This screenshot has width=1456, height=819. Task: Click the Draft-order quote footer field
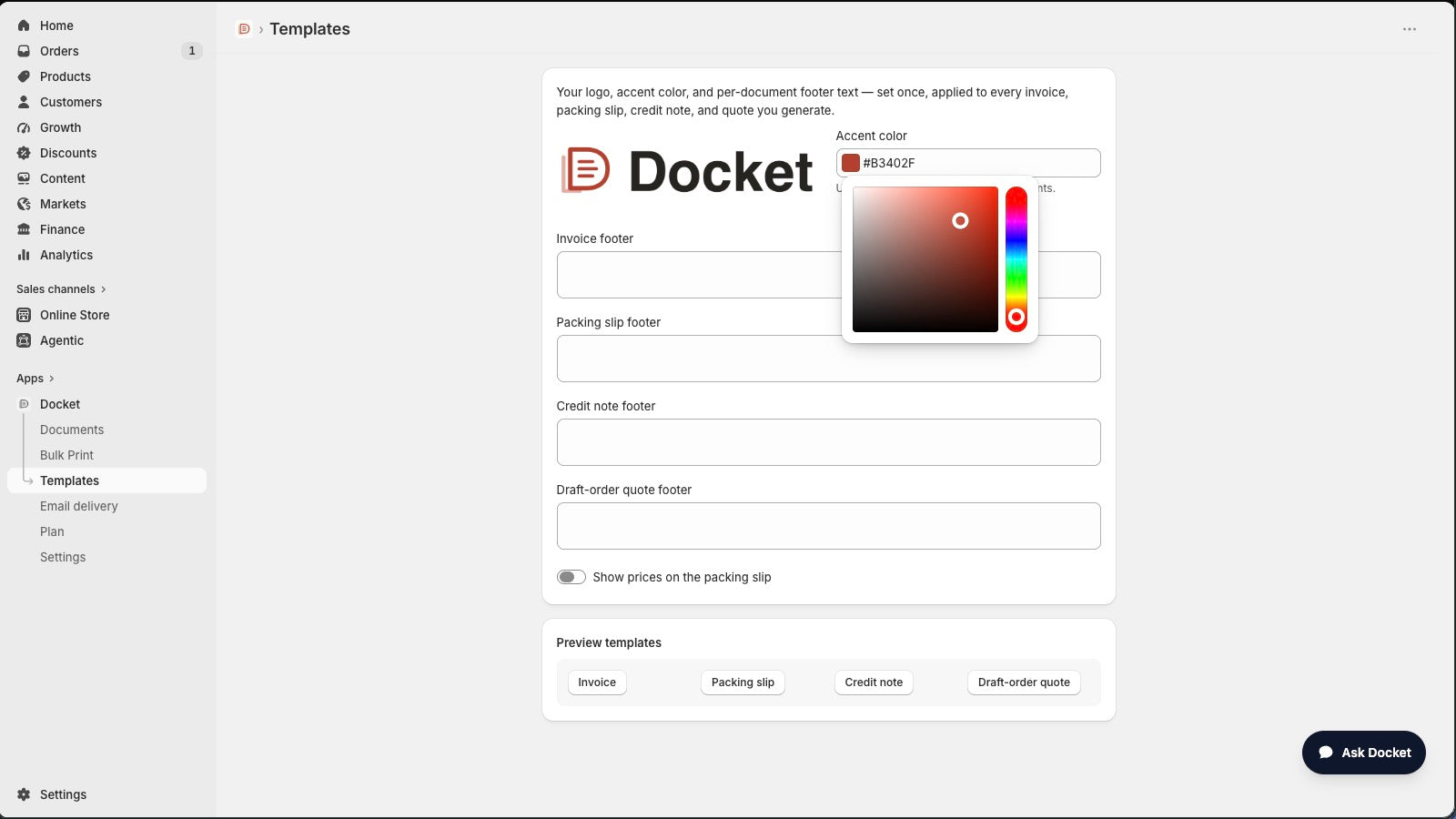pyautogui.click(x=828, y=526)
